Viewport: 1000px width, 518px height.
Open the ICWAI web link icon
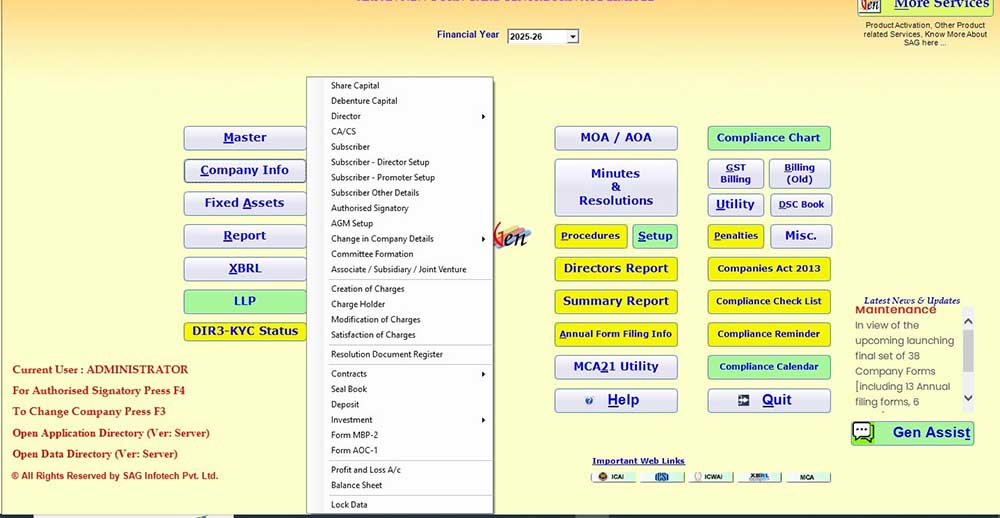[710, 477]
